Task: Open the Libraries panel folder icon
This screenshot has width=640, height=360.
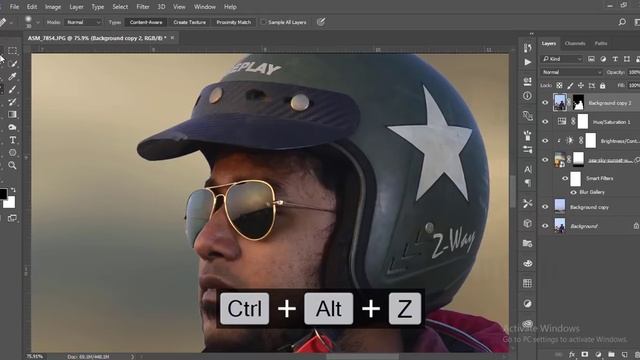Action: point(527,244)
